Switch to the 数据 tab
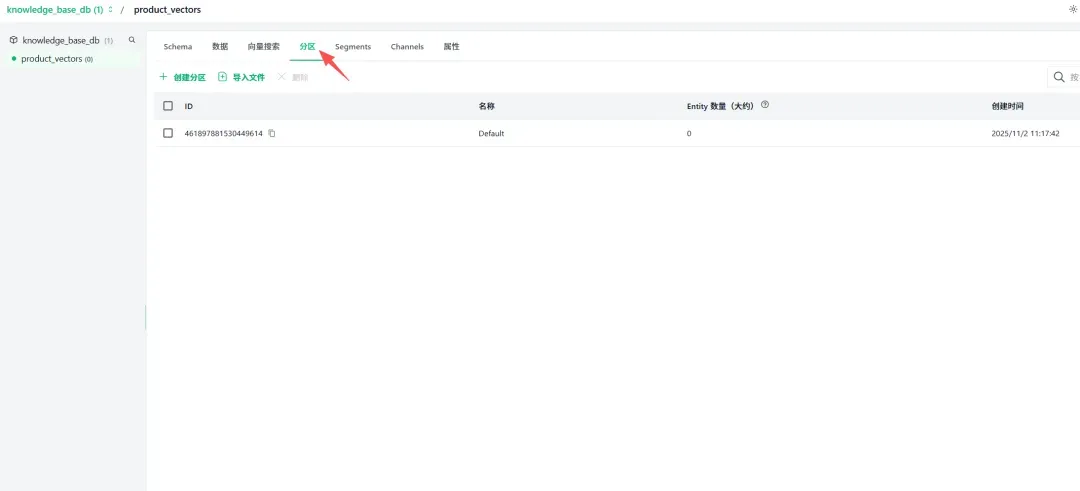1080x491 pixels. click(220, 47)
